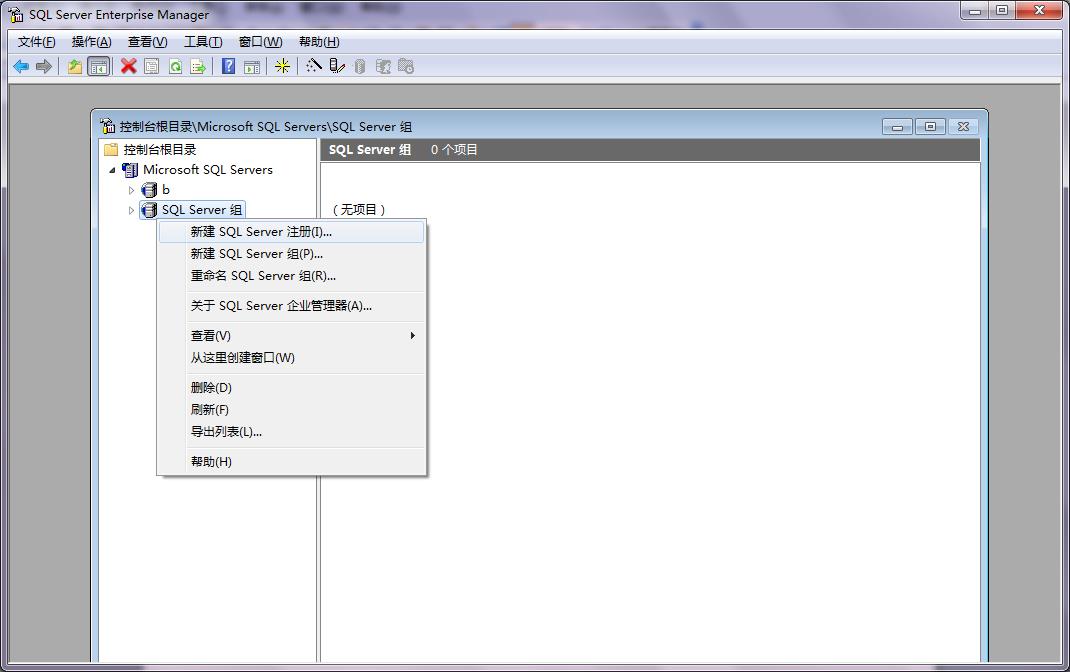Click the blue question mark Help icon

pyautogui.click(x=229, y=66)
